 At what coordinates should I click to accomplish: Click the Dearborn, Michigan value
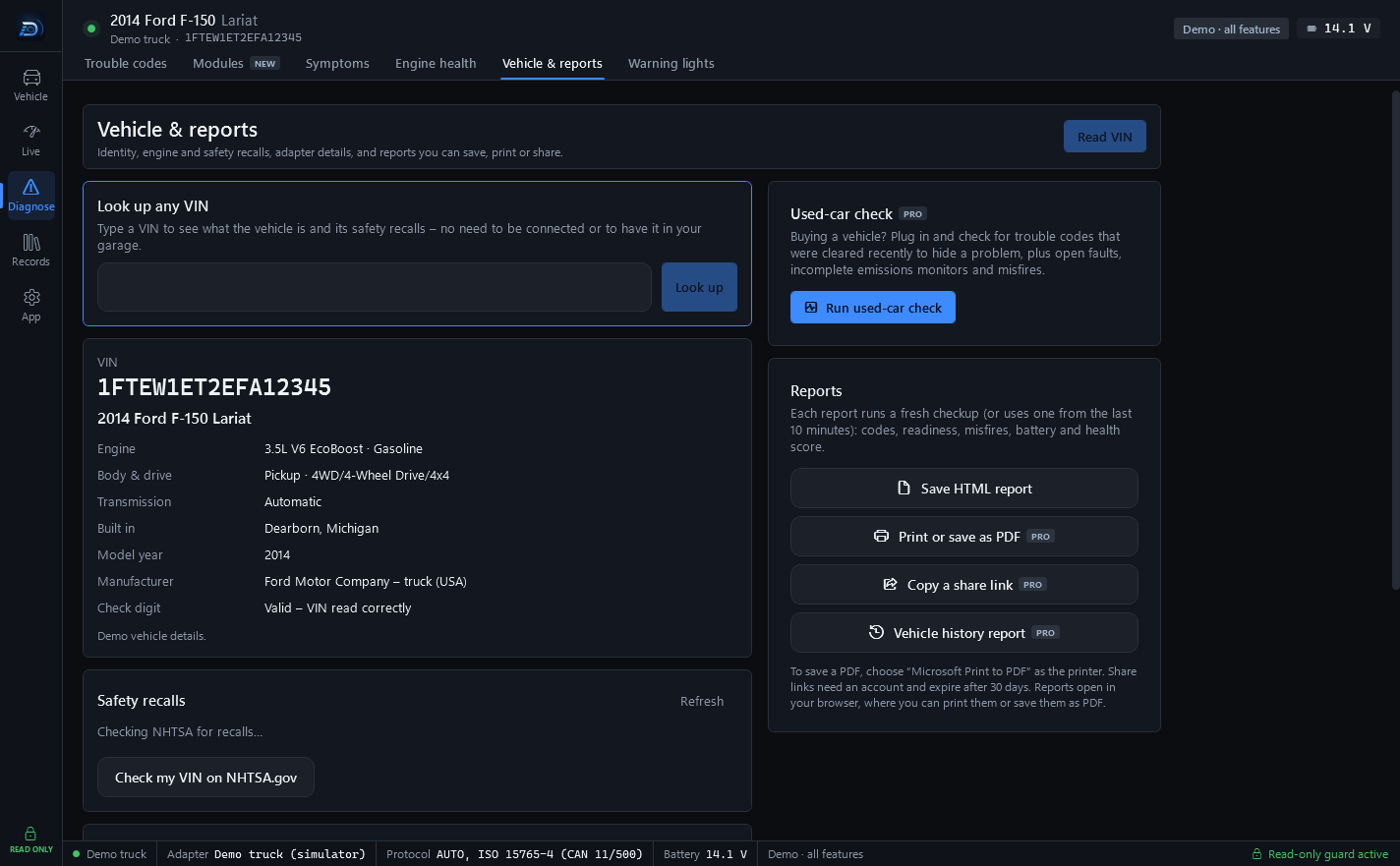(321, 528)
